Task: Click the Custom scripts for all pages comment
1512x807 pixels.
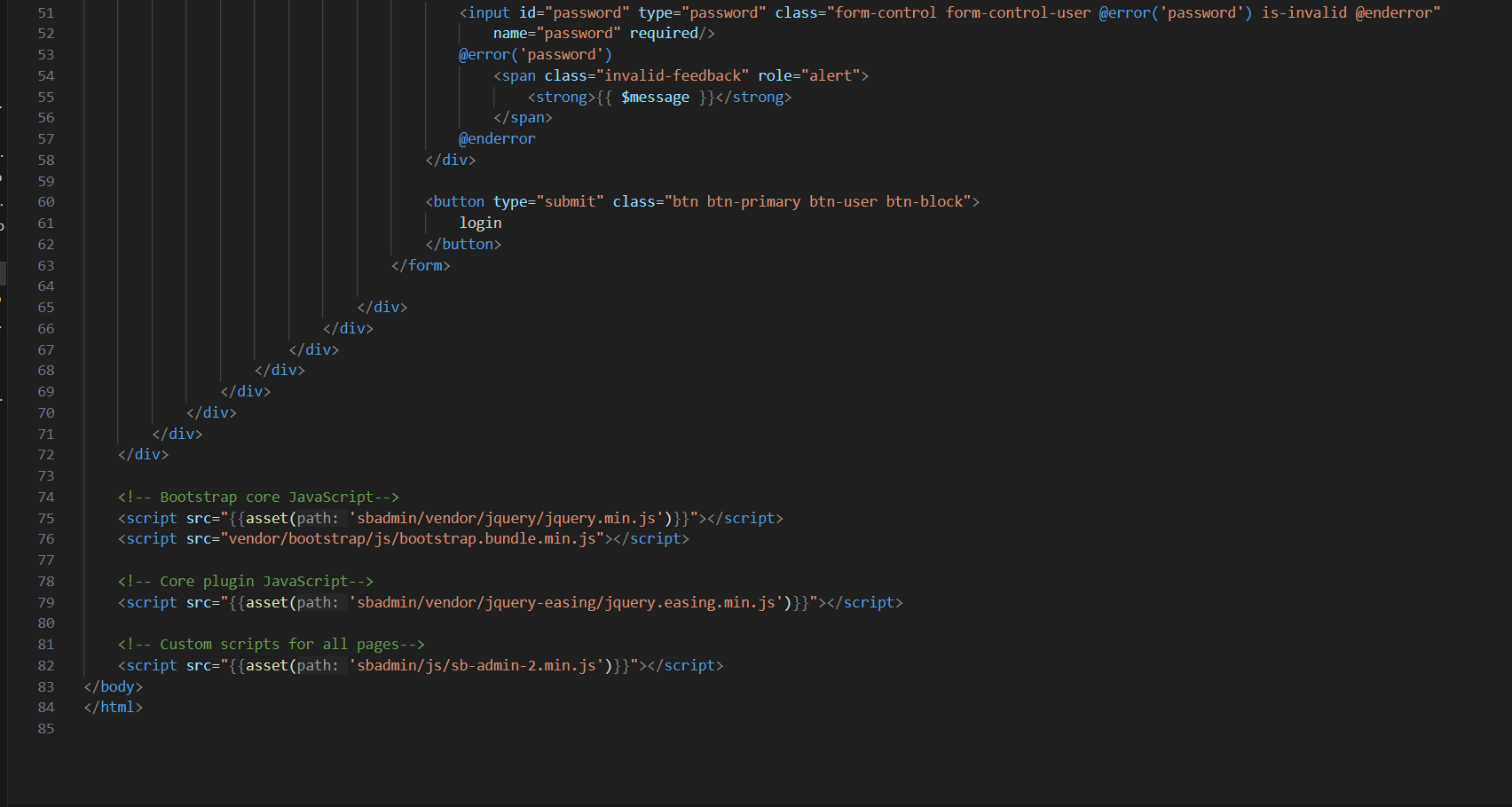Action: (x=272, y=644)
